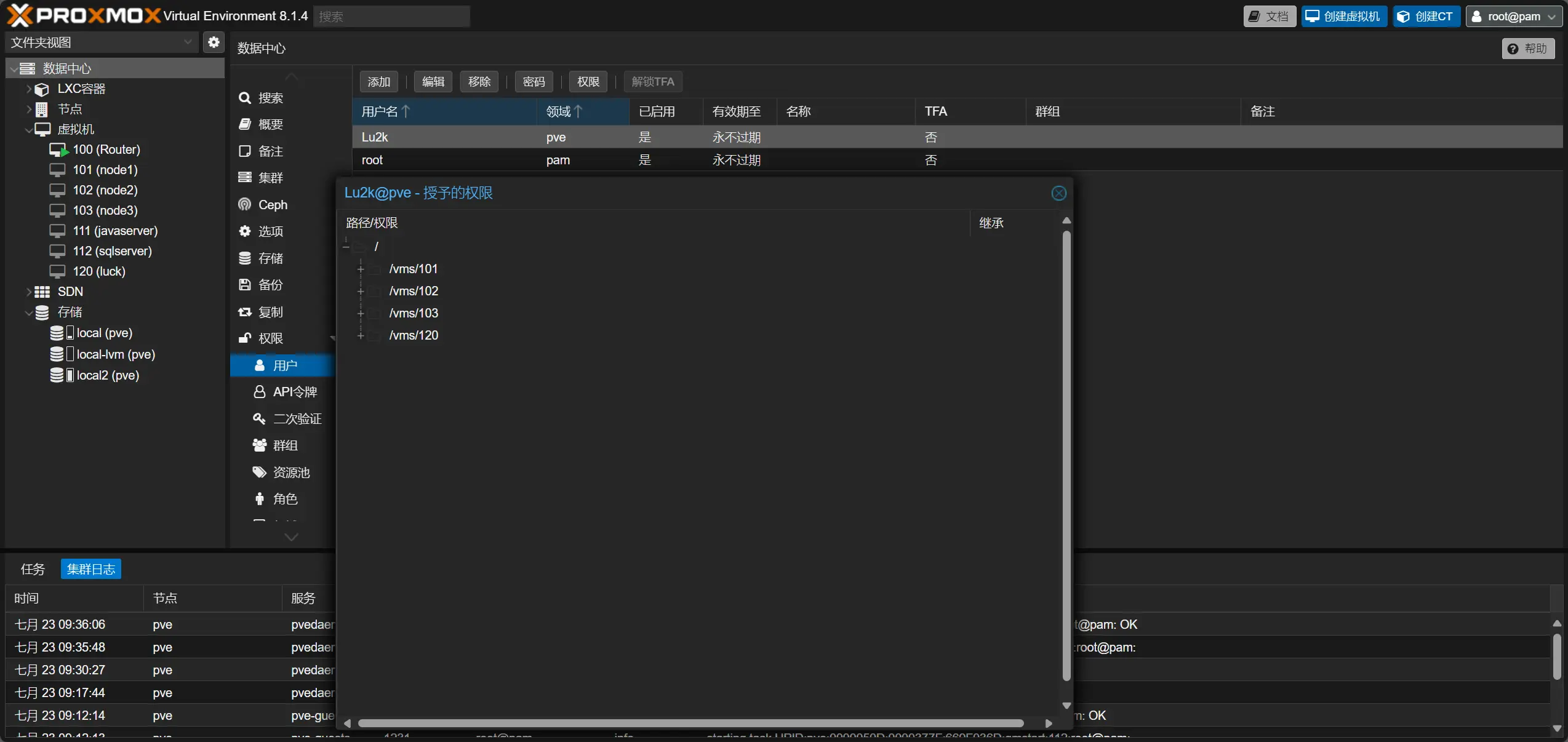The height and width of the screenshot is (742, 1568).
Task: Switch to the 集群日志 tab
Action: pos(91,569)
